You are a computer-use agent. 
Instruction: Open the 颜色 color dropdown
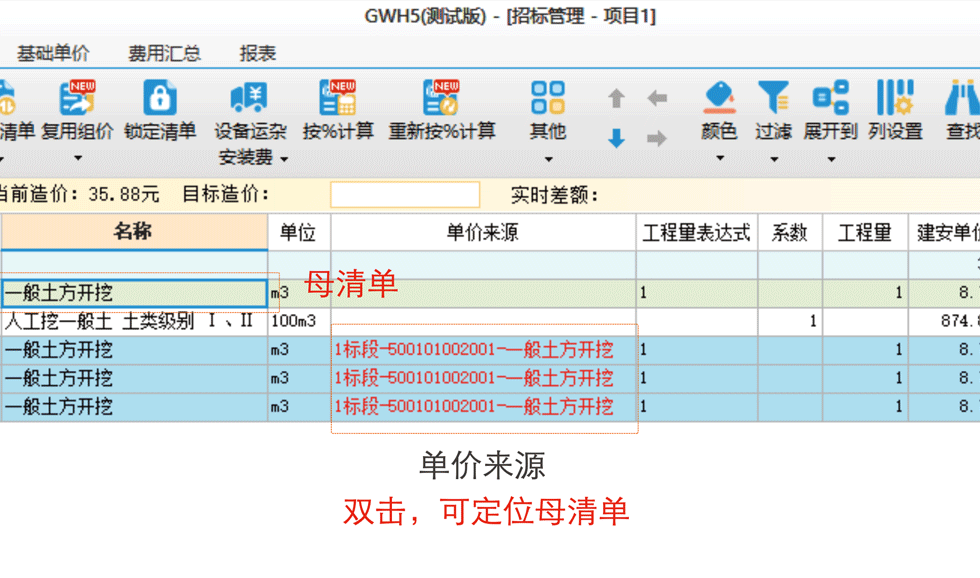point(719,159)
